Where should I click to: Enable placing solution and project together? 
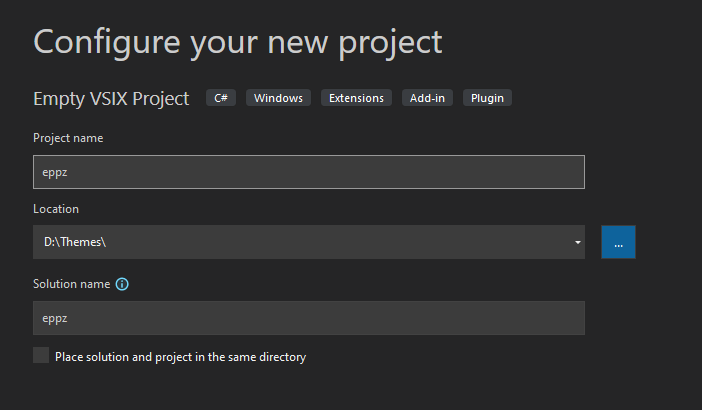click(x=41, y=355)
